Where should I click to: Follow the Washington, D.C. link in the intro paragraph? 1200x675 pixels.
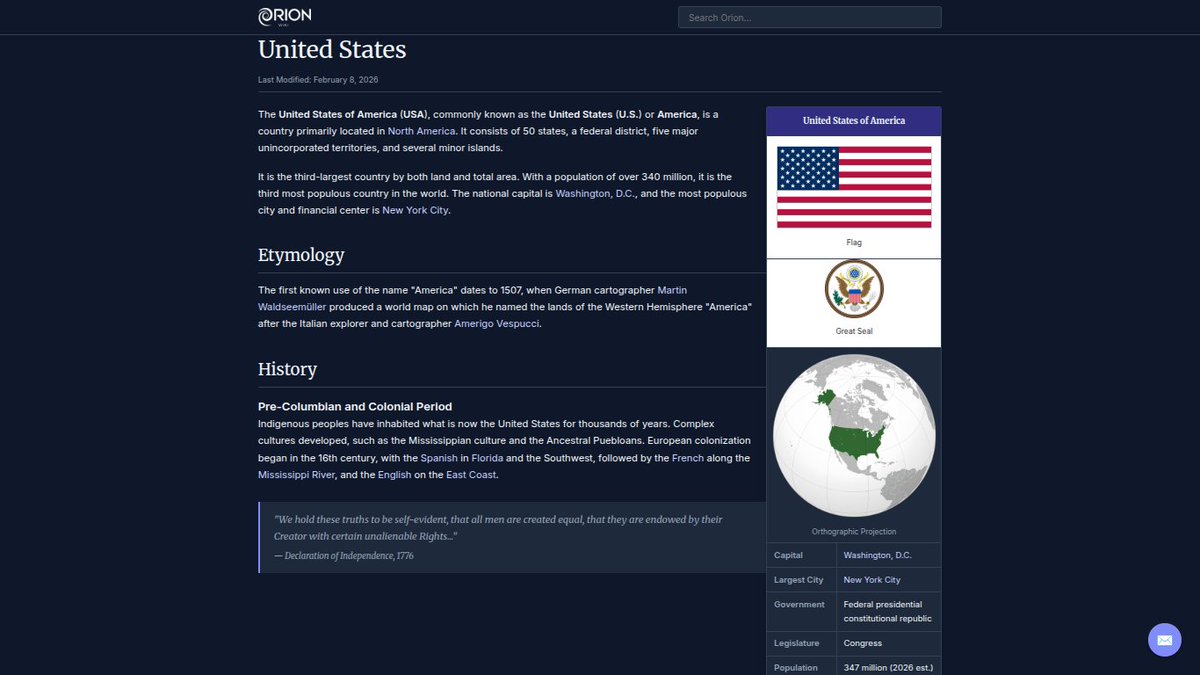pos(595,193)
